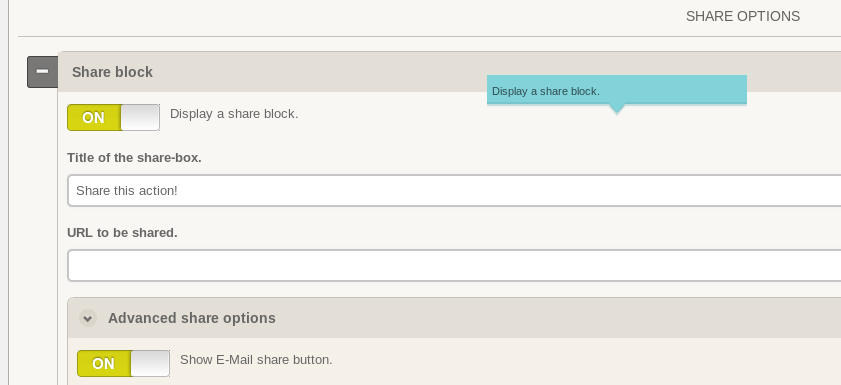Toggle the Display a share block switch
The image size is (841, 385).
[x=113, y=117]
